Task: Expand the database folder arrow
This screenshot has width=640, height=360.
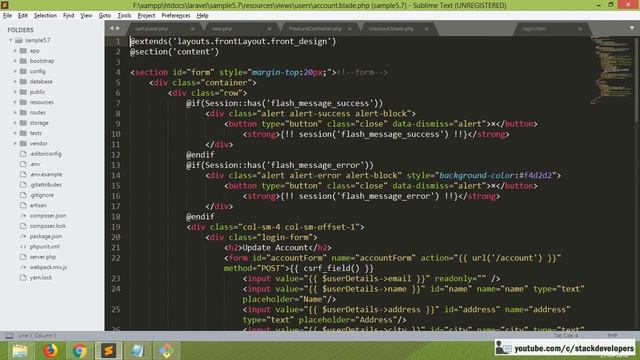Action: coord(15,82)
